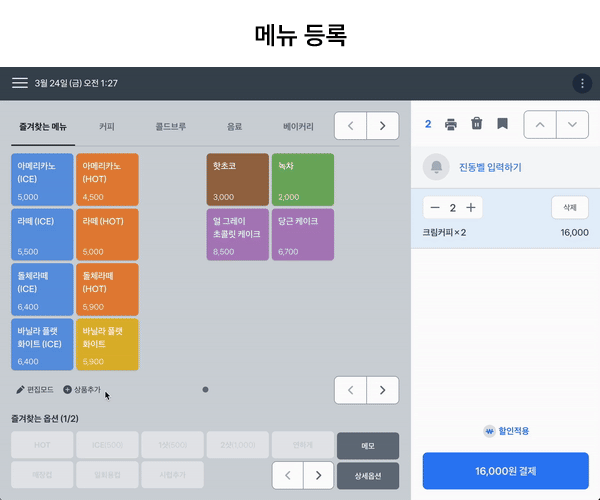Click the 삭제 button for 크림커피
600x500 pixels.
point(570,208)
